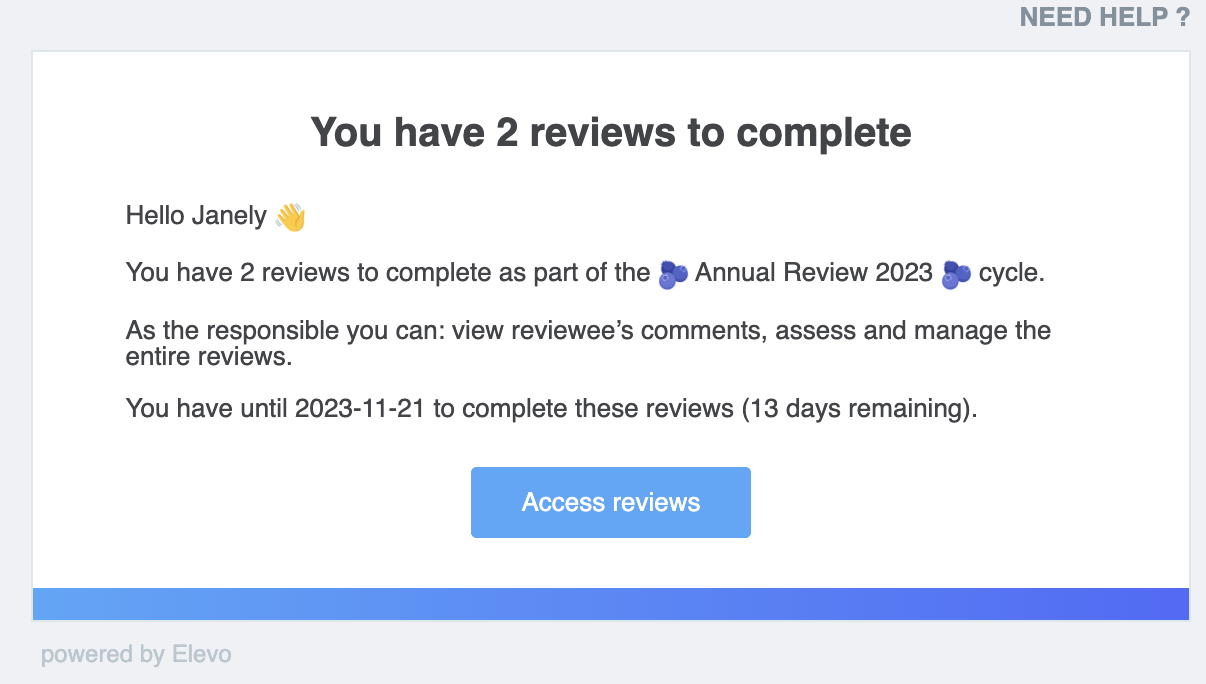Click the 13 days remaining text
The image size is (1206, 684).
pos(855,409)
